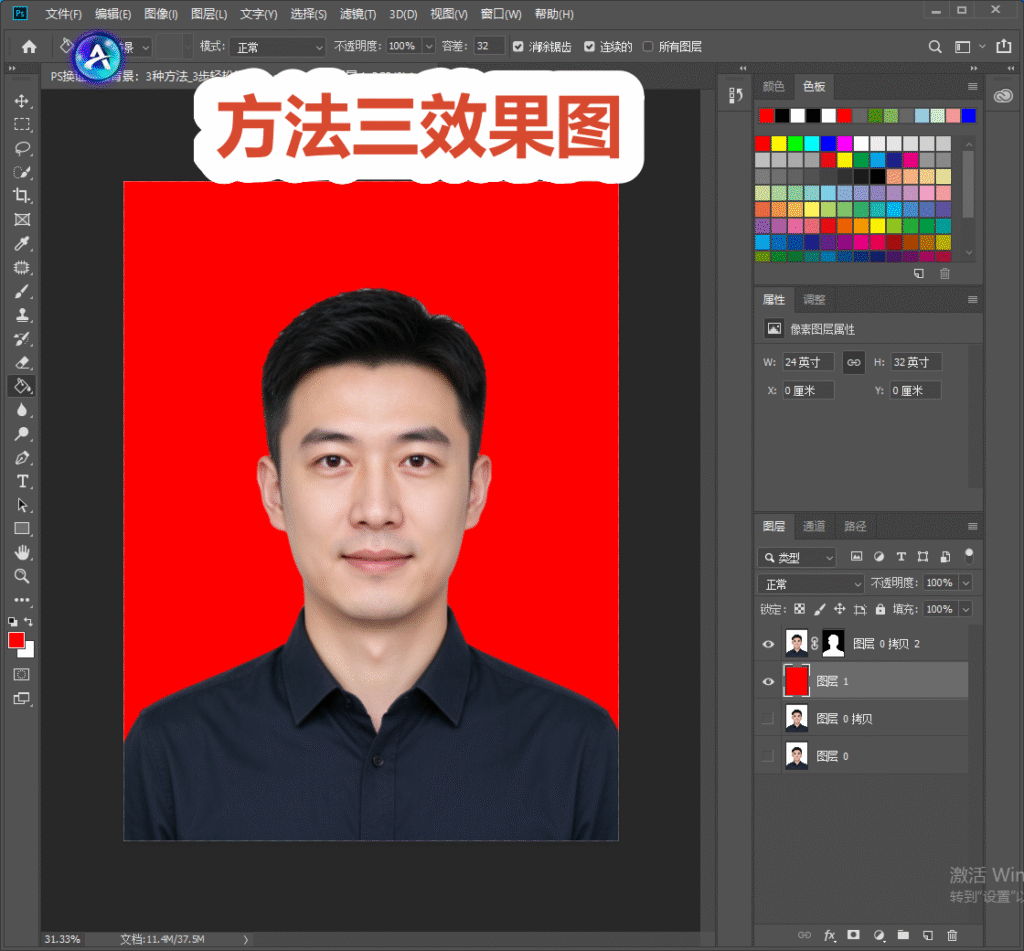
Task: Open the layer filter type dropdown
Action: (x=797, y=557)
